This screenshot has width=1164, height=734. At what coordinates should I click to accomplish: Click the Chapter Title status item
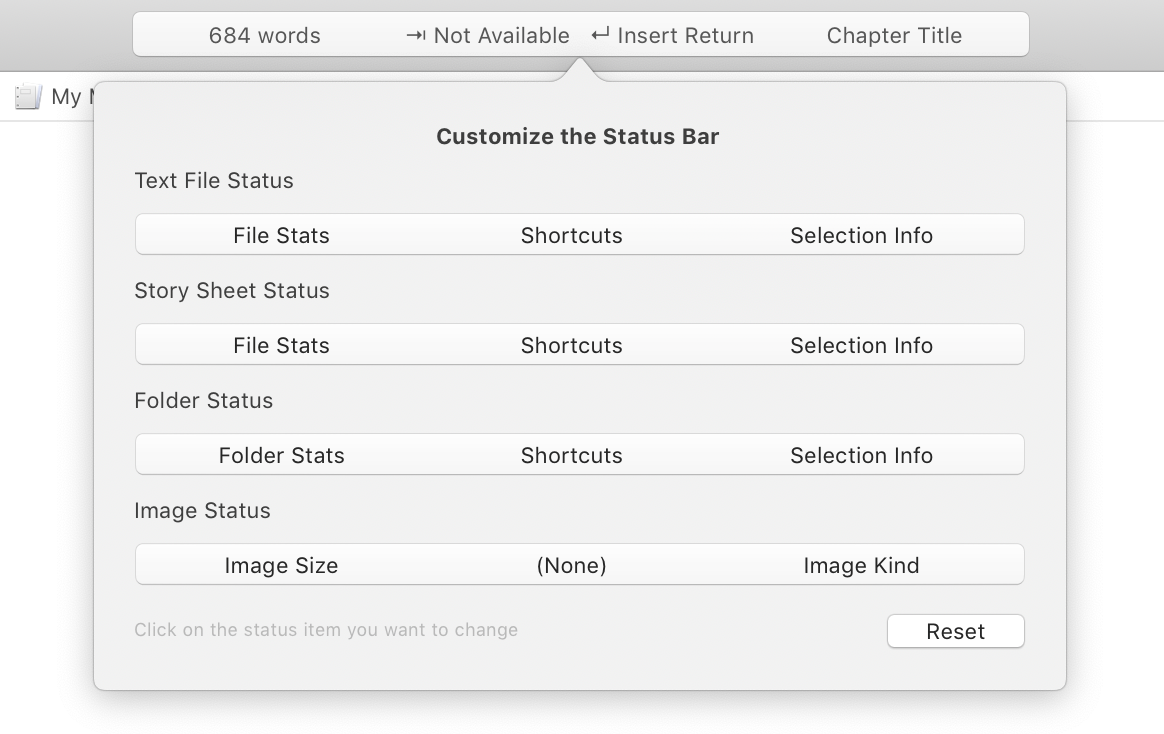(x=894, y=36)
